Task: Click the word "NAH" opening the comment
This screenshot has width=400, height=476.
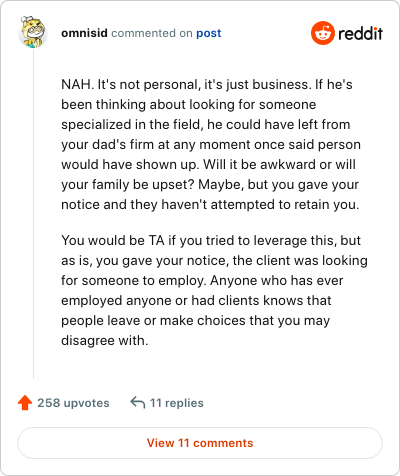Action: [76, 85]
